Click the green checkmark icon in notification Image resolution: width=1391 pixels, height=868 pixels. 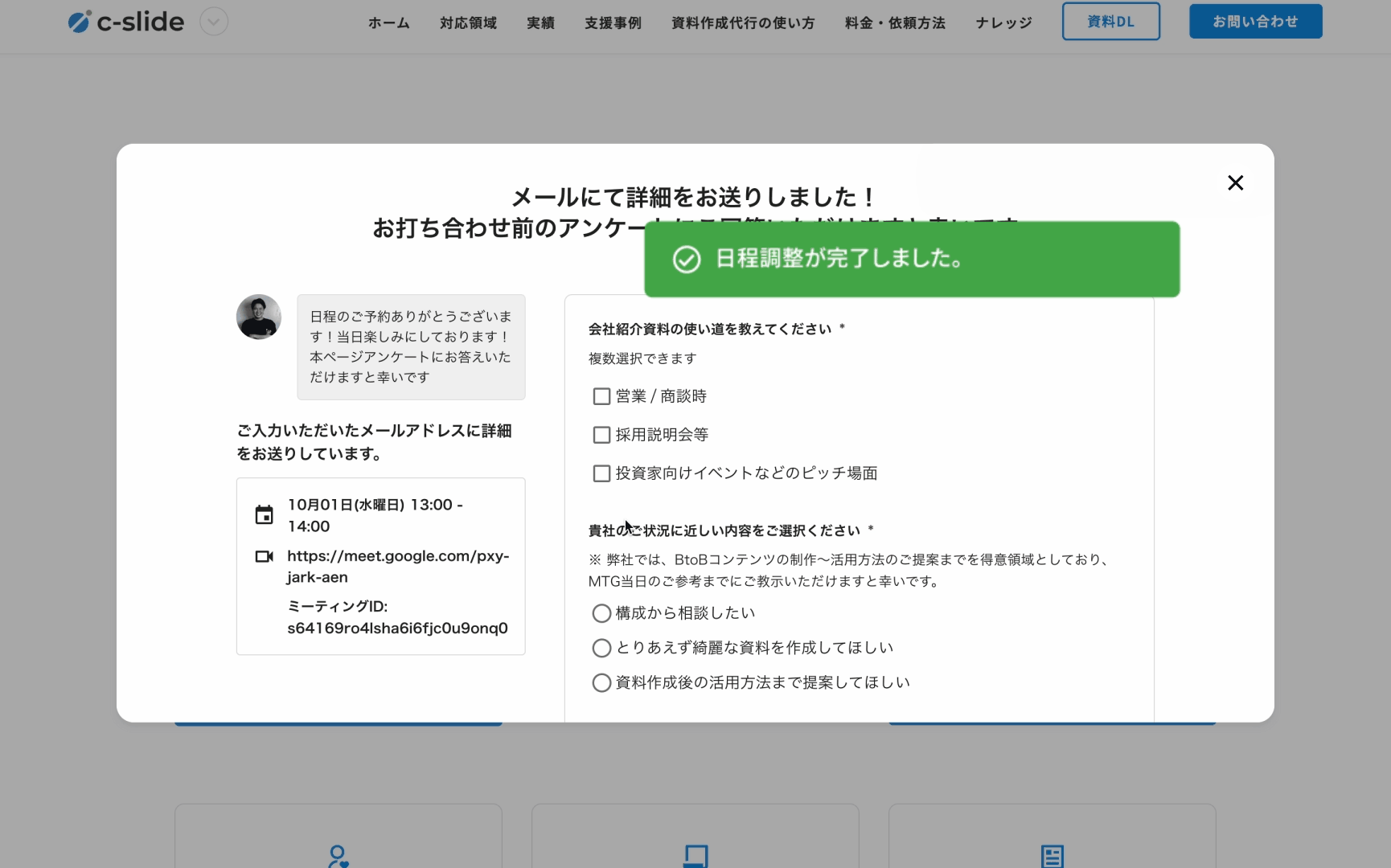pyautogui.click(x=687, y=260)
